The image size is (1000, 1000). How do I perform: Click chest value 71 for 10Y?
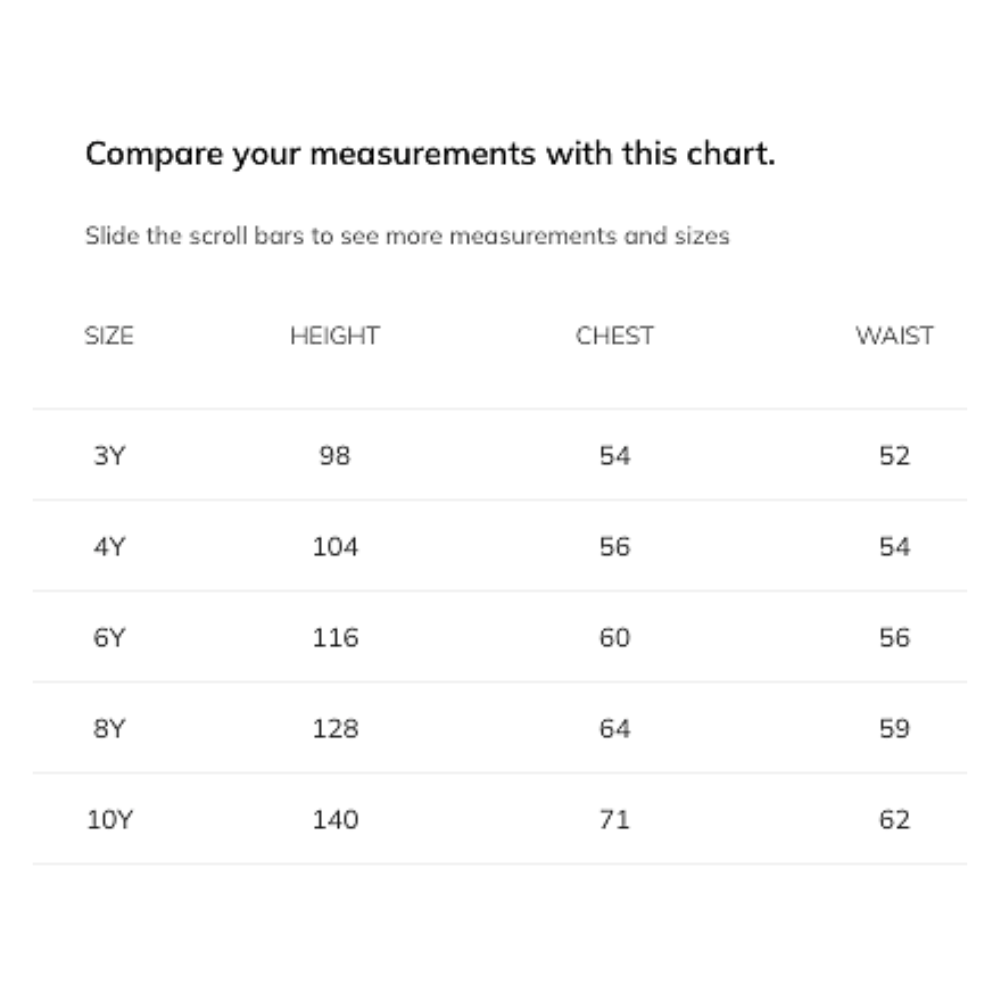point(614,820)
